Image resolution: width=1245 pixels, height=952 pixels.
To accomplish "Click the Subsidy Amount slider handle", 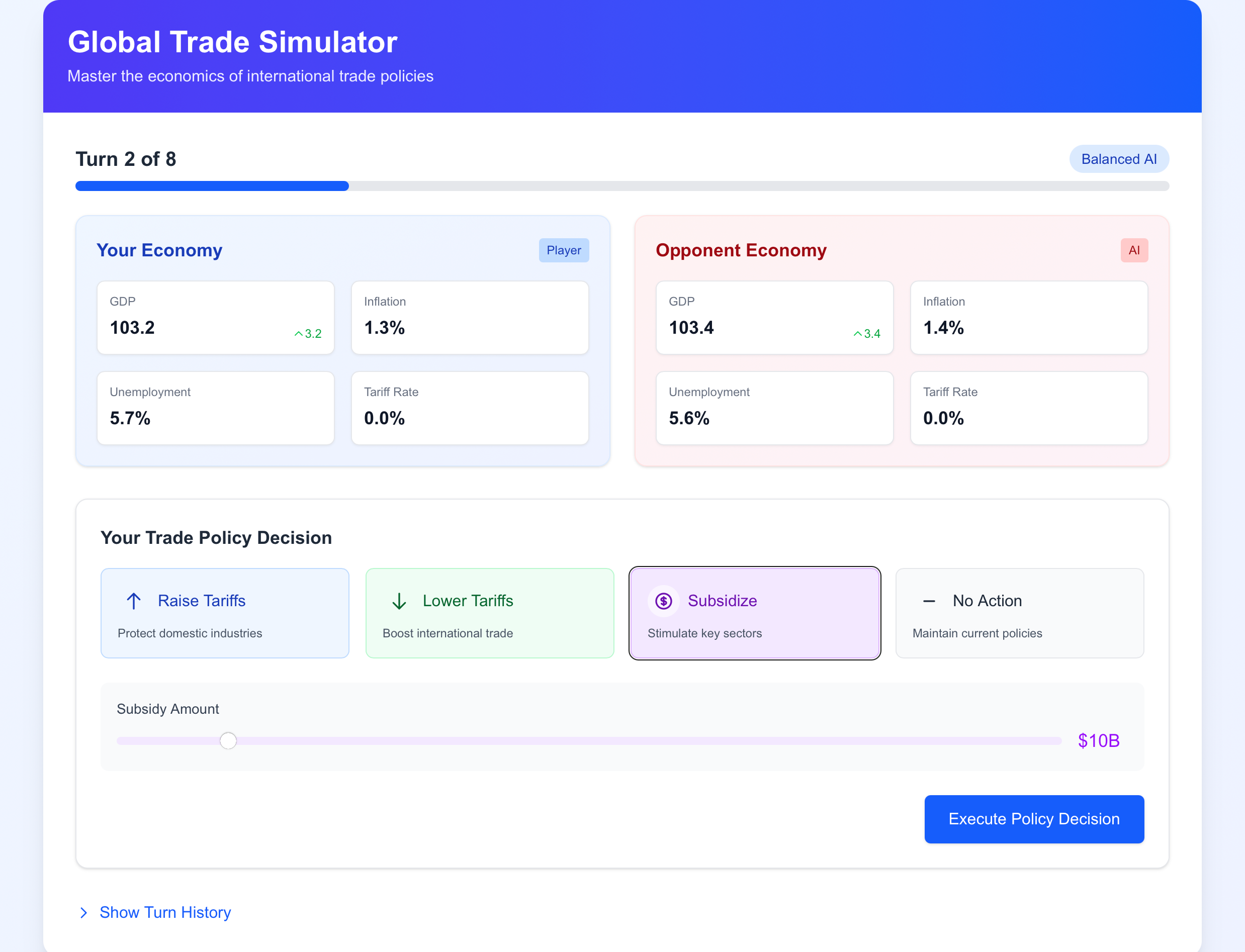I will 228,740.
